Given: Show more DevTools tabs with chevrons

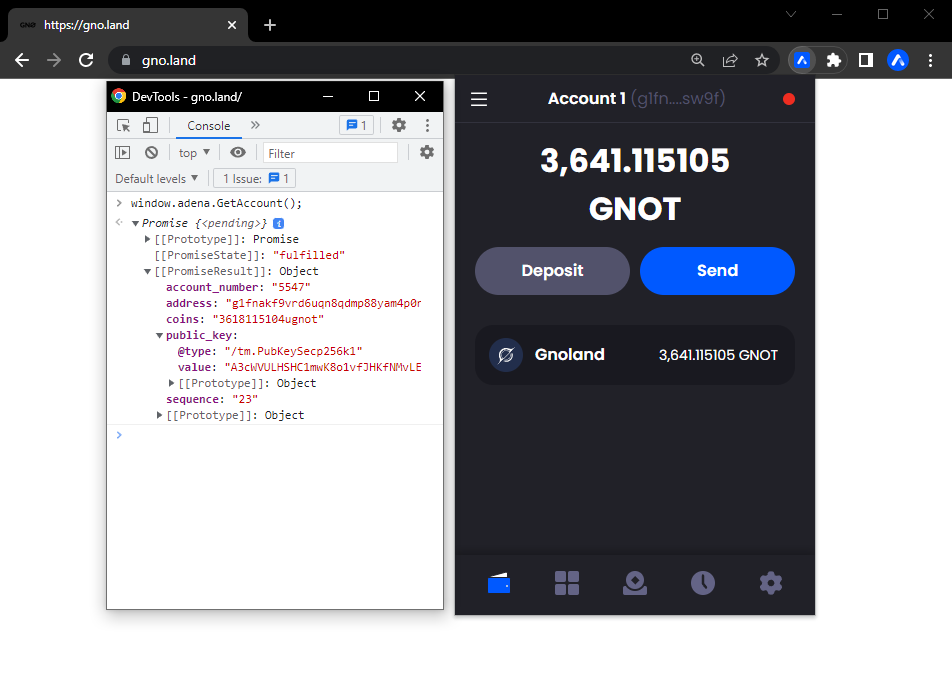Looking at the screenshot, I should pyautogui.click(x=255, y=125).
